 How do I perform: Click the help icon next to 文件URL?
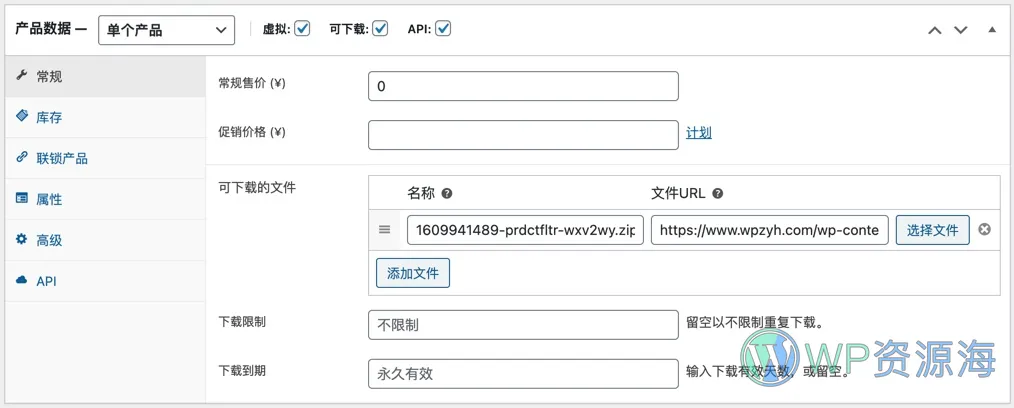[717, 193]
